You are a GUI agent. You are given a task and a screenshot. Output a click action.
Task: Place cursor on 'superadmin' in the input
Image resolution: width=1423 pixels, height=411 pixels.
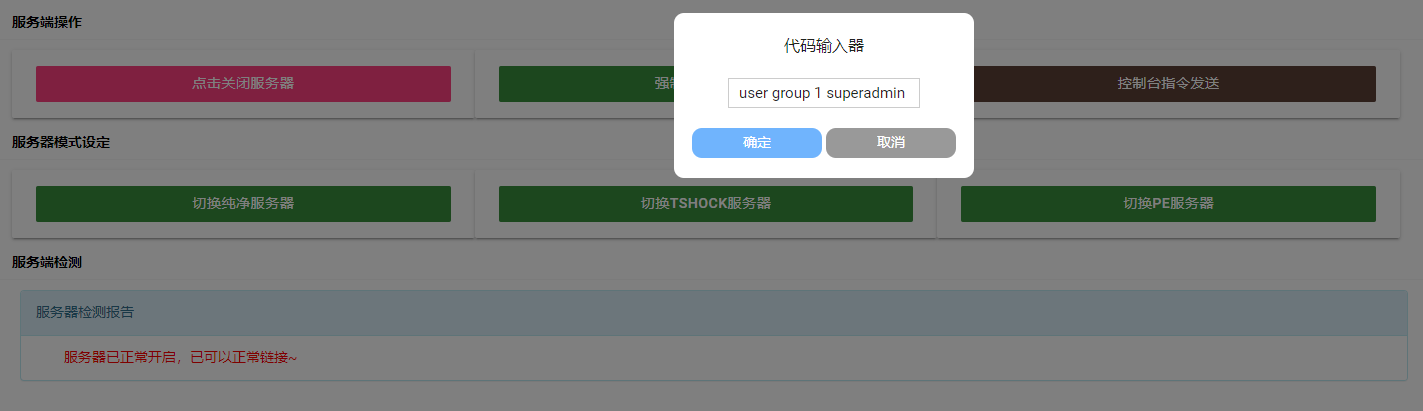point(866,93)
